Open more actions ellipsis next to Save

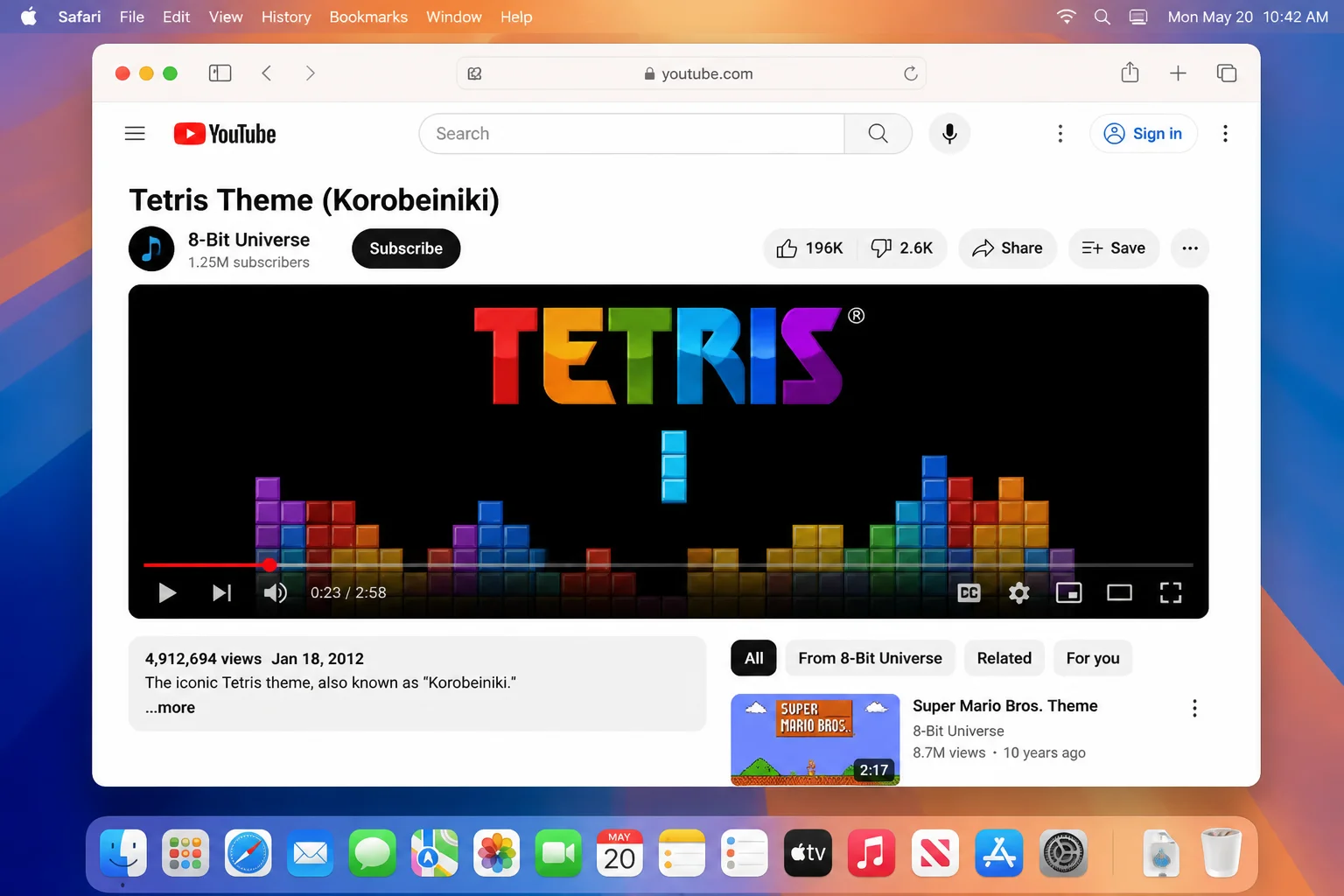(x=1190, y=248)
